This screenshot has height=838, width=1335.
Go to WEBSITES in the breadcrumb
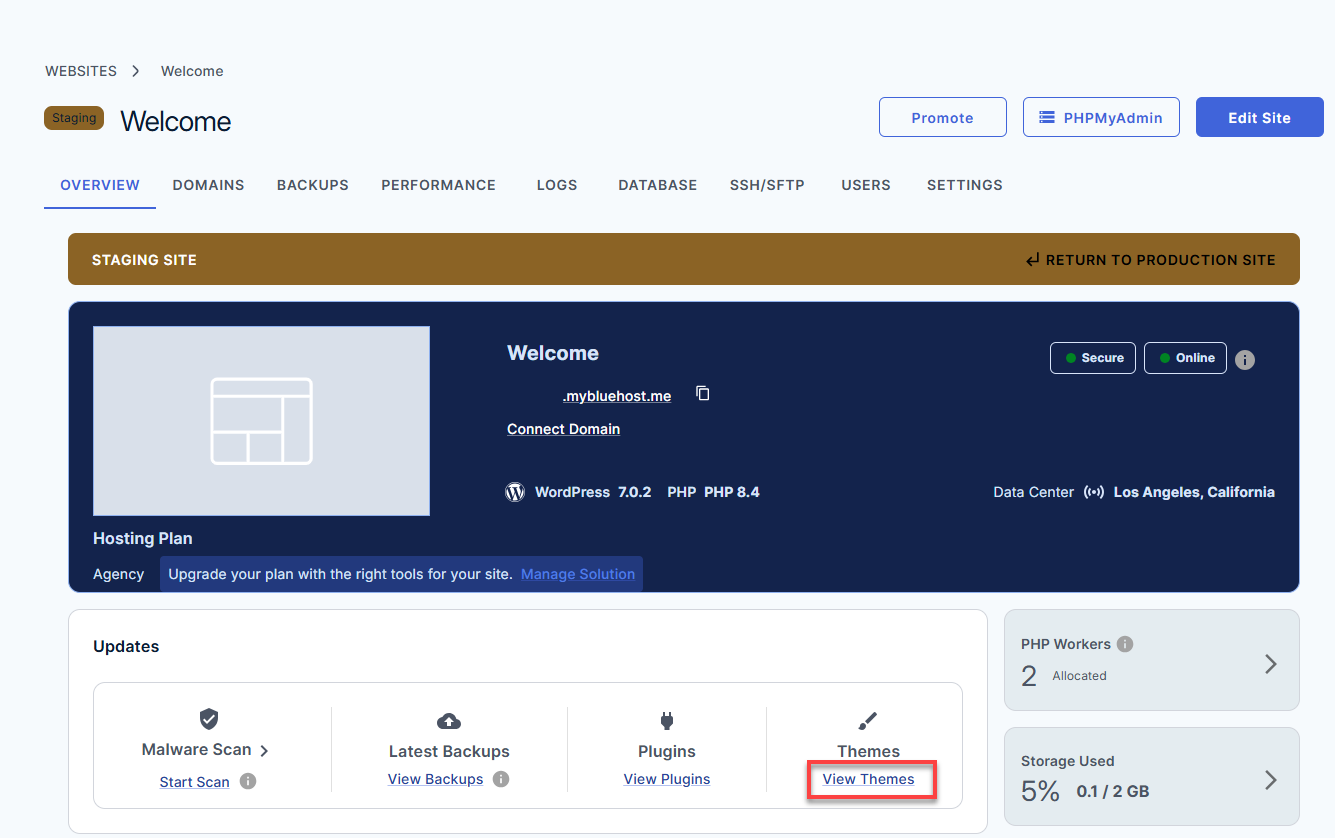click(81, 71)
